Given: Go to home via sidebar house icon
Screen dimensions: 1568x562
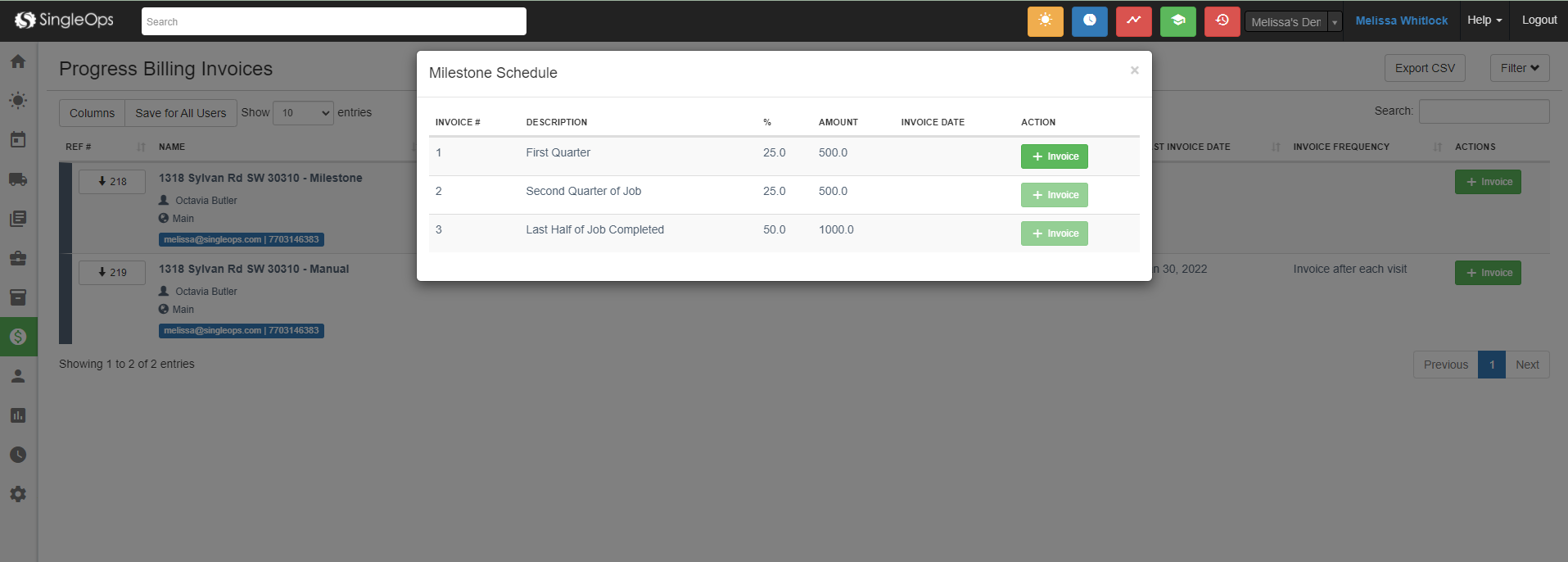Looking at the screenshot, I should [18, 61].
